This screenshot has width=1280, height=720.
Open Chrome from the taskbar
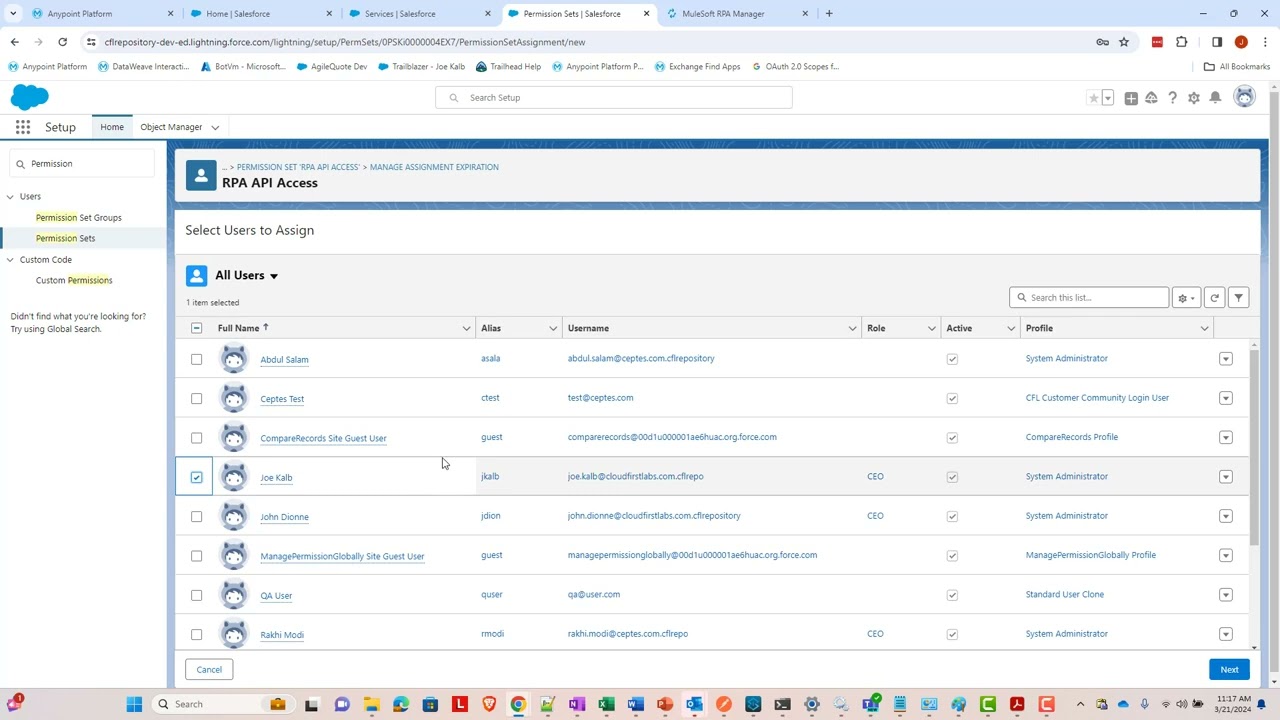[x=518, y=704]
